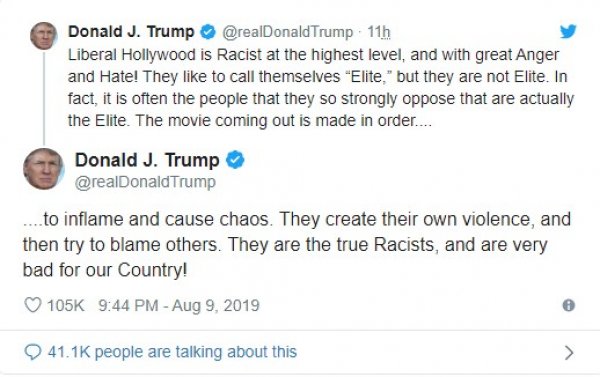
Task: Expand the conversation with the right chevron
Action: [x=569, y=353]
